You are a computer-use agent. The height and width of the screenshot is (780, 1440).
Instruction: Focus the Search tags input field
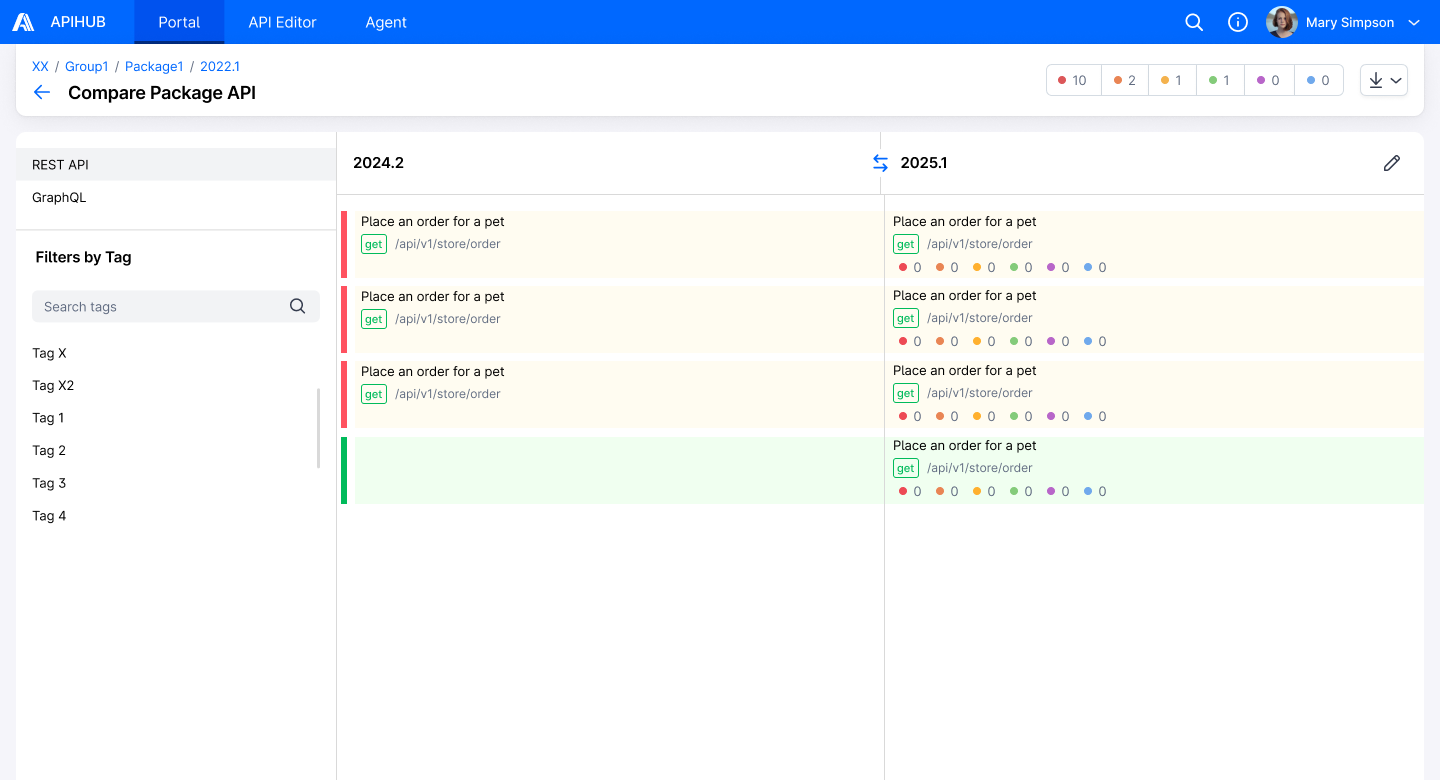coord(176,306)
